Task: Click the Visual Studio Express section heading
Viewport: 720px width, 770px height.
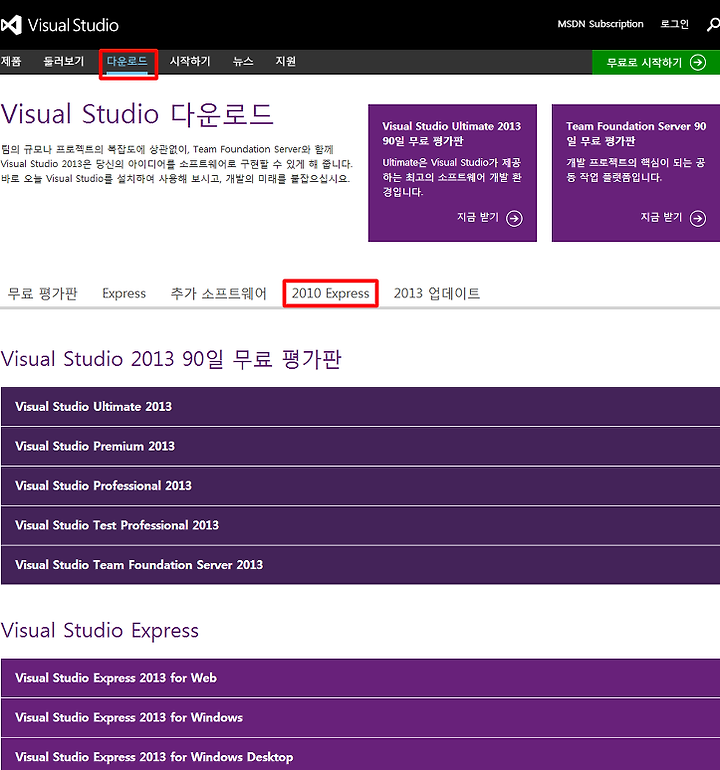Action: click(x=100, y=631)
